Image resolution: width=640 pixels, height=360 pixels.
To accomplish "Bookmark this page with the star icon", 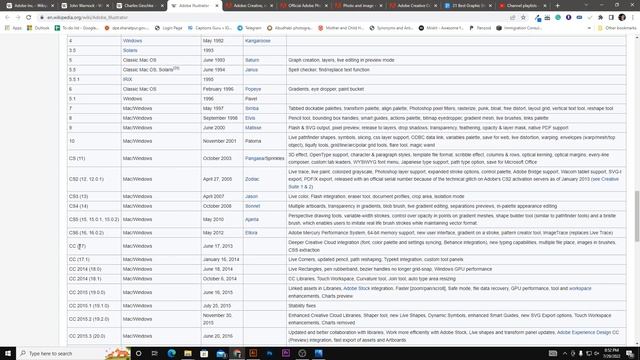I will pos(523,18).
